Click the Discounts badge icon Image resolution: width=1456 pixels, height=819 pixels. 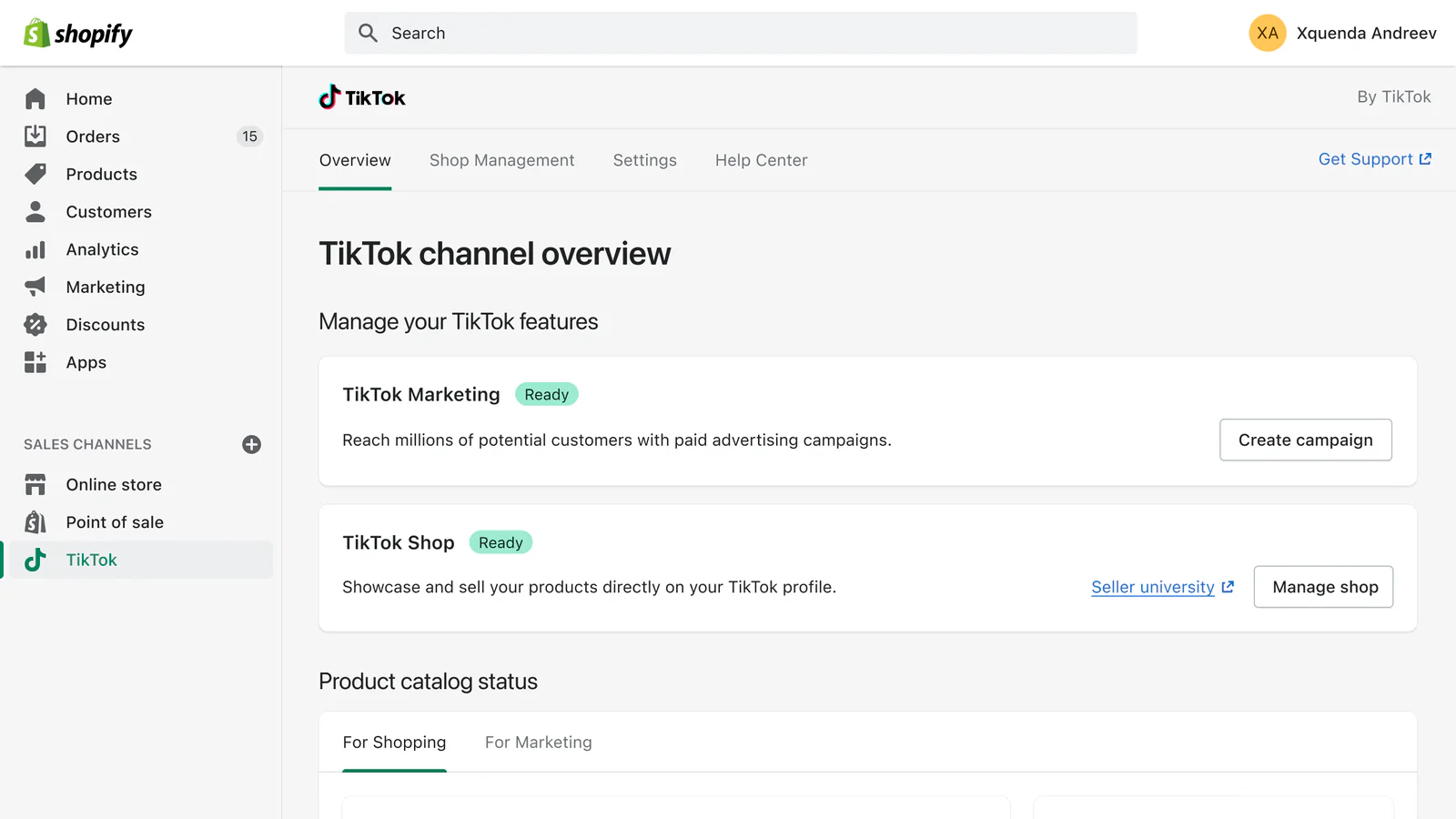35,324
